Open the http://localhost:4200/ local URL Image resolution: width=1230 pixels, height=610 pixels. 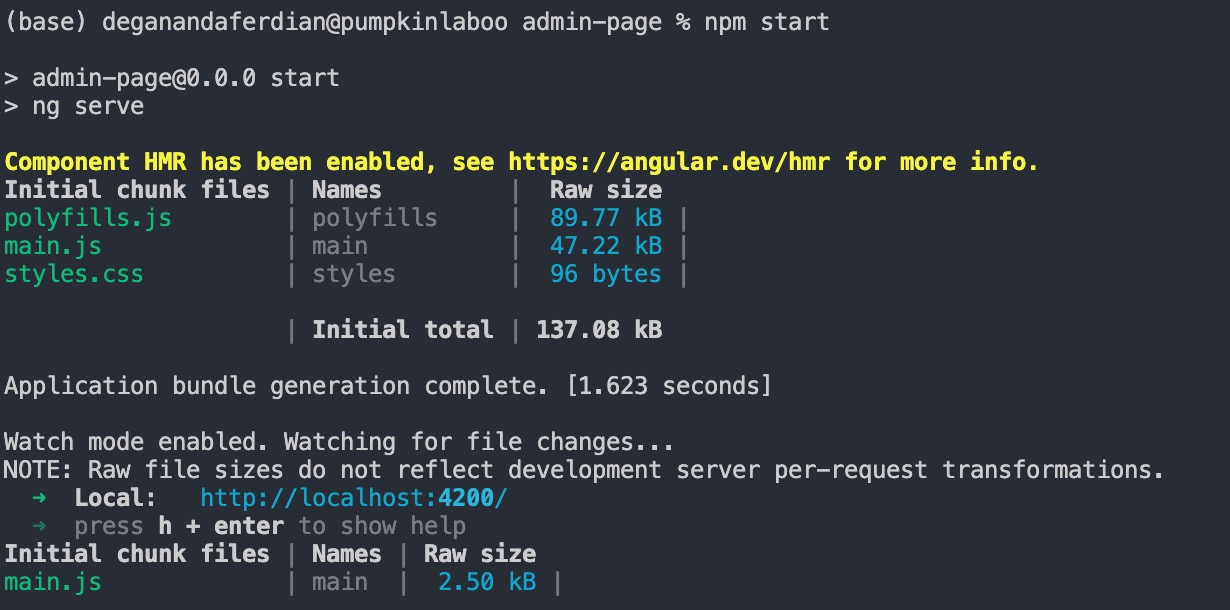(354, 498)
